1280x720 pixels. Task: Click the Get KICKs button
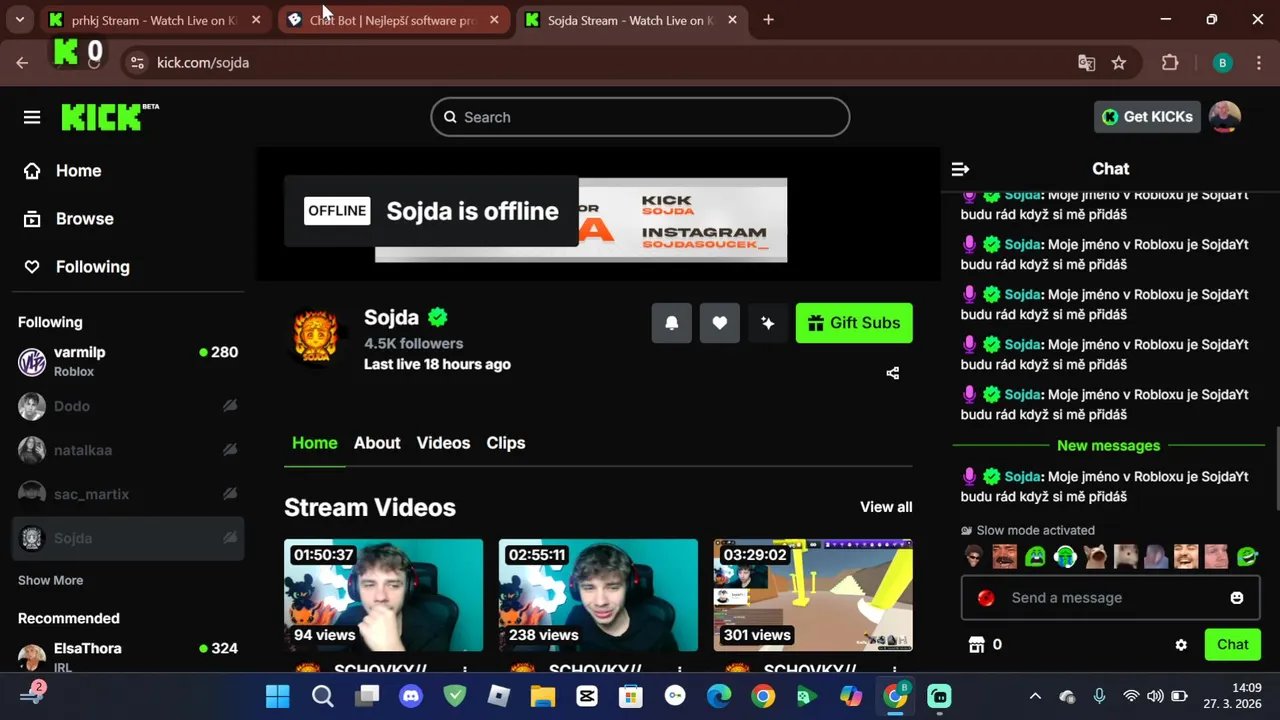click(x=1147, y=117)
